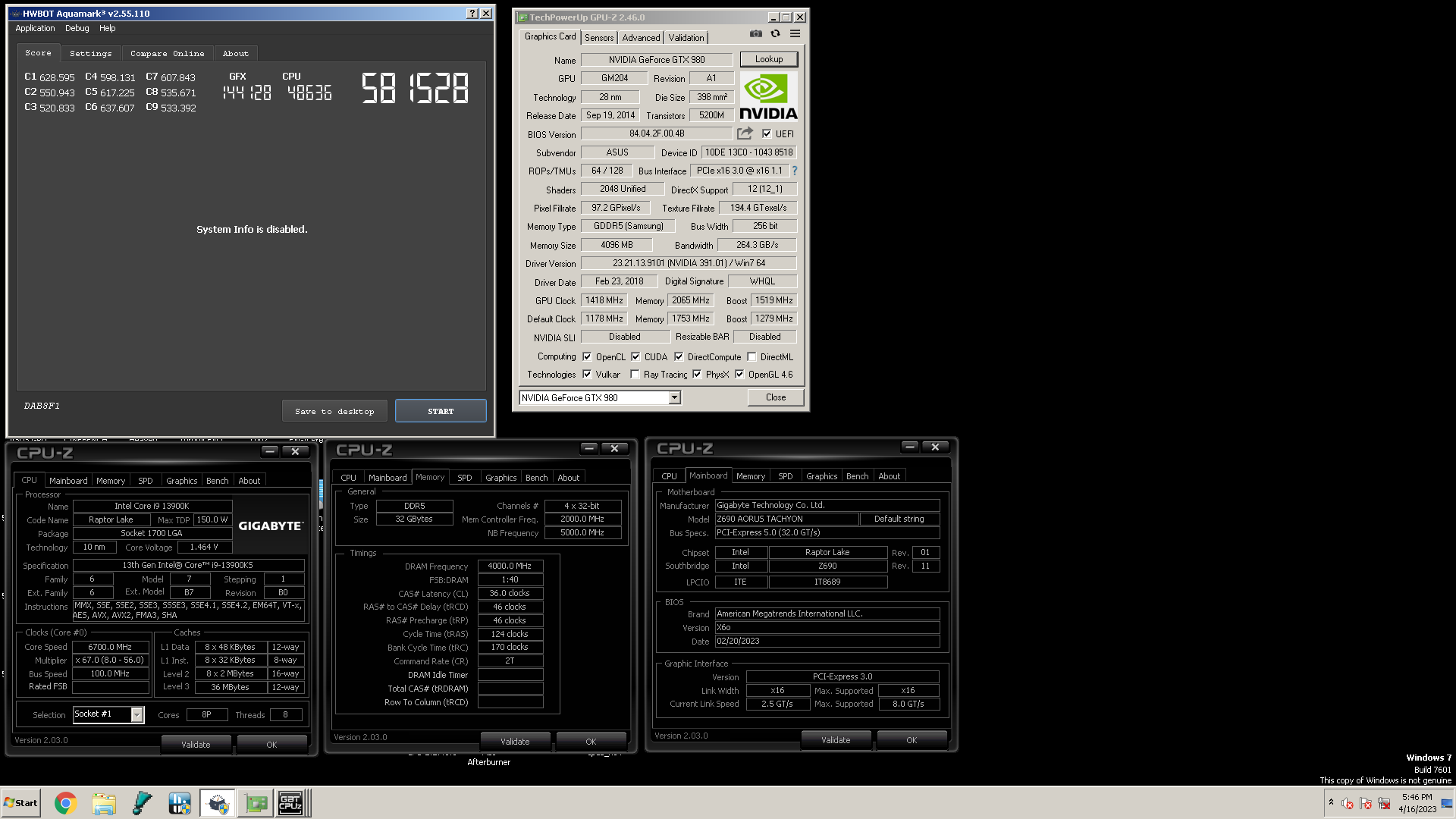1456x819 pixels.
Task: Click Validate in the mainboard CPU-Z window
Action: click(x=836, y=740)
